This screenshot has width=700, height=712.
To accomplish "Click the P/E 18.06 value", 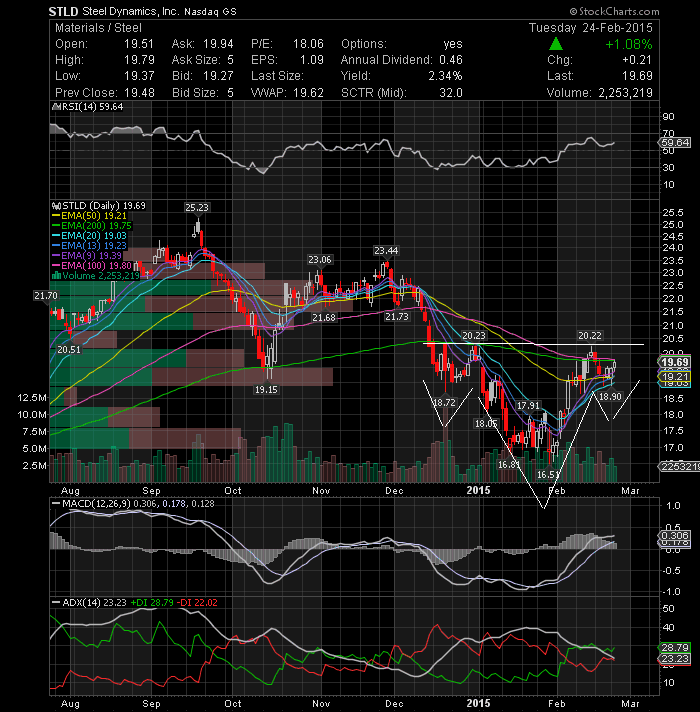I will [x=308, y=44].
